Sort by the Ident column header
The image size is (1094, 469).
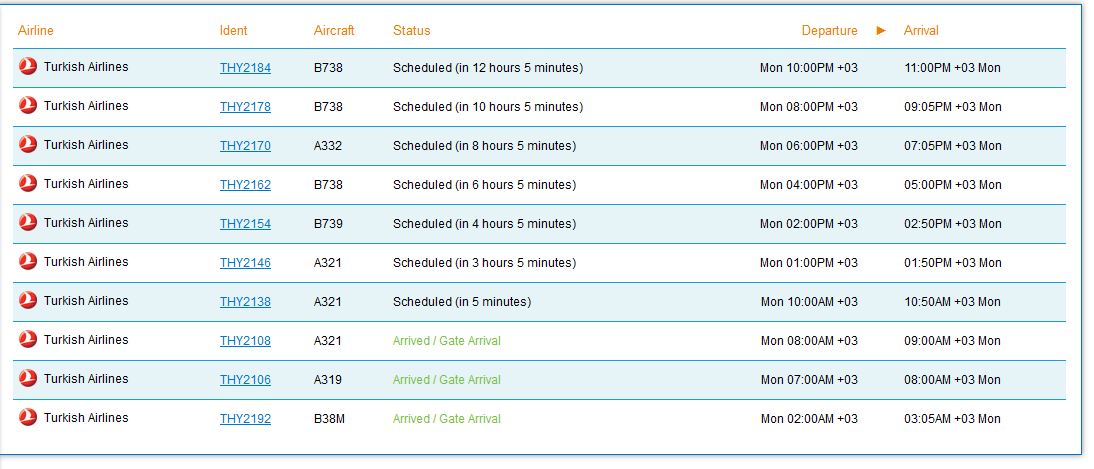pos(233,31)
